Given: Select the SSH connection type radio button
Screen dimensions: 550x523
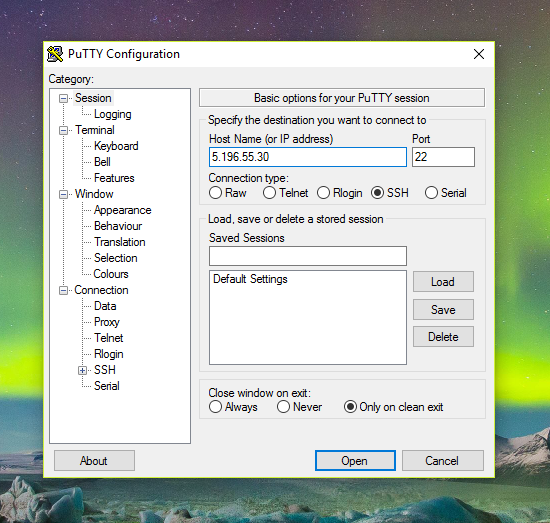Looking at the screenshot, I should coord(377,193).
